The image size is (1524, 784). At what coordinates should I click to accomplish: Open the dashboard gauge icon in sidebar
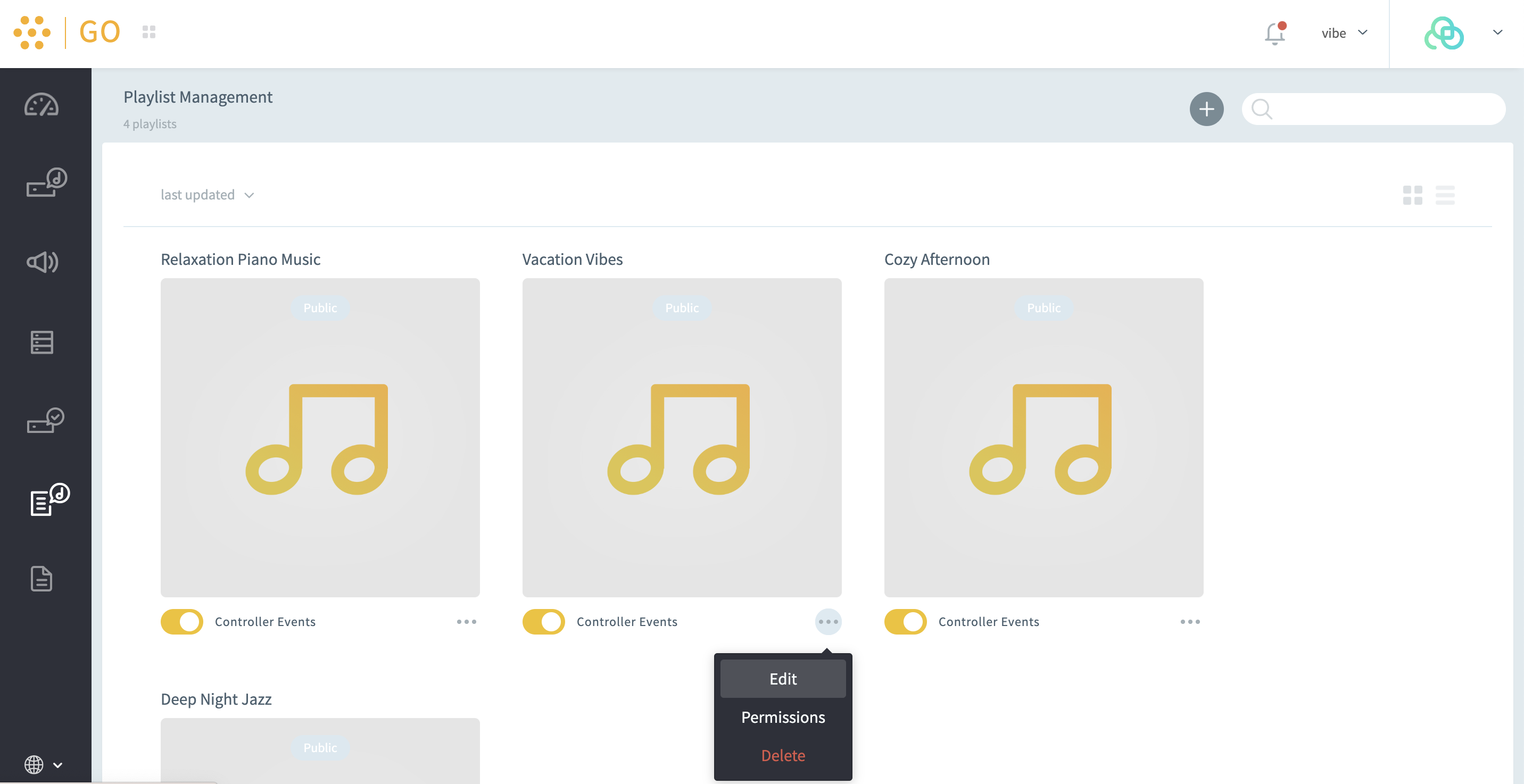click(x=42, y=105)
